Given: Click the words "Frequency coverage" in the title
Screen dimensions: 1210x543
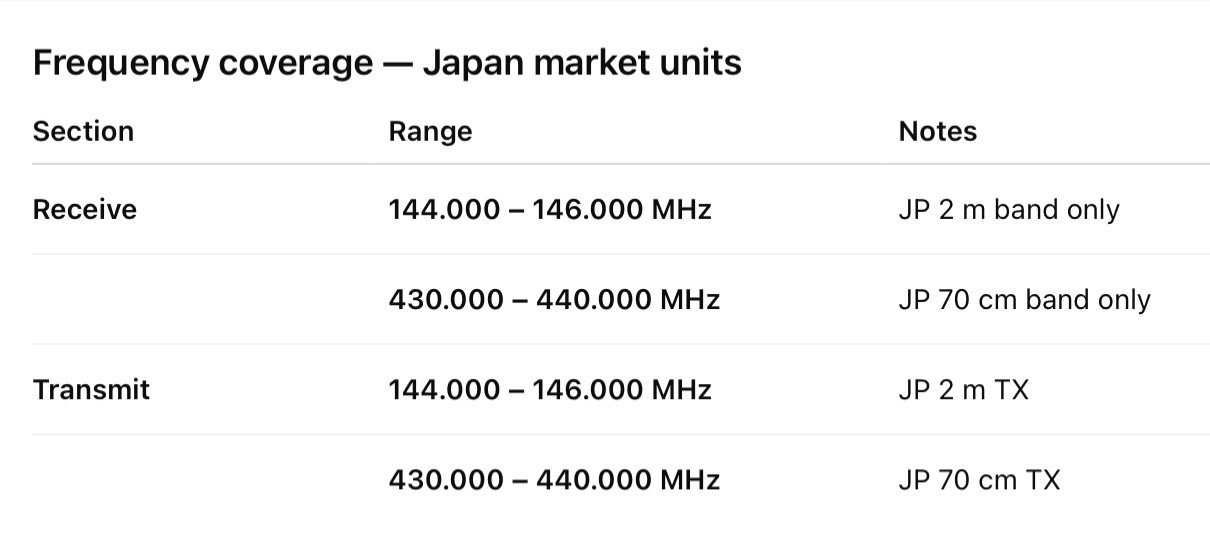Looking at the screenshot, I should 202,64.
